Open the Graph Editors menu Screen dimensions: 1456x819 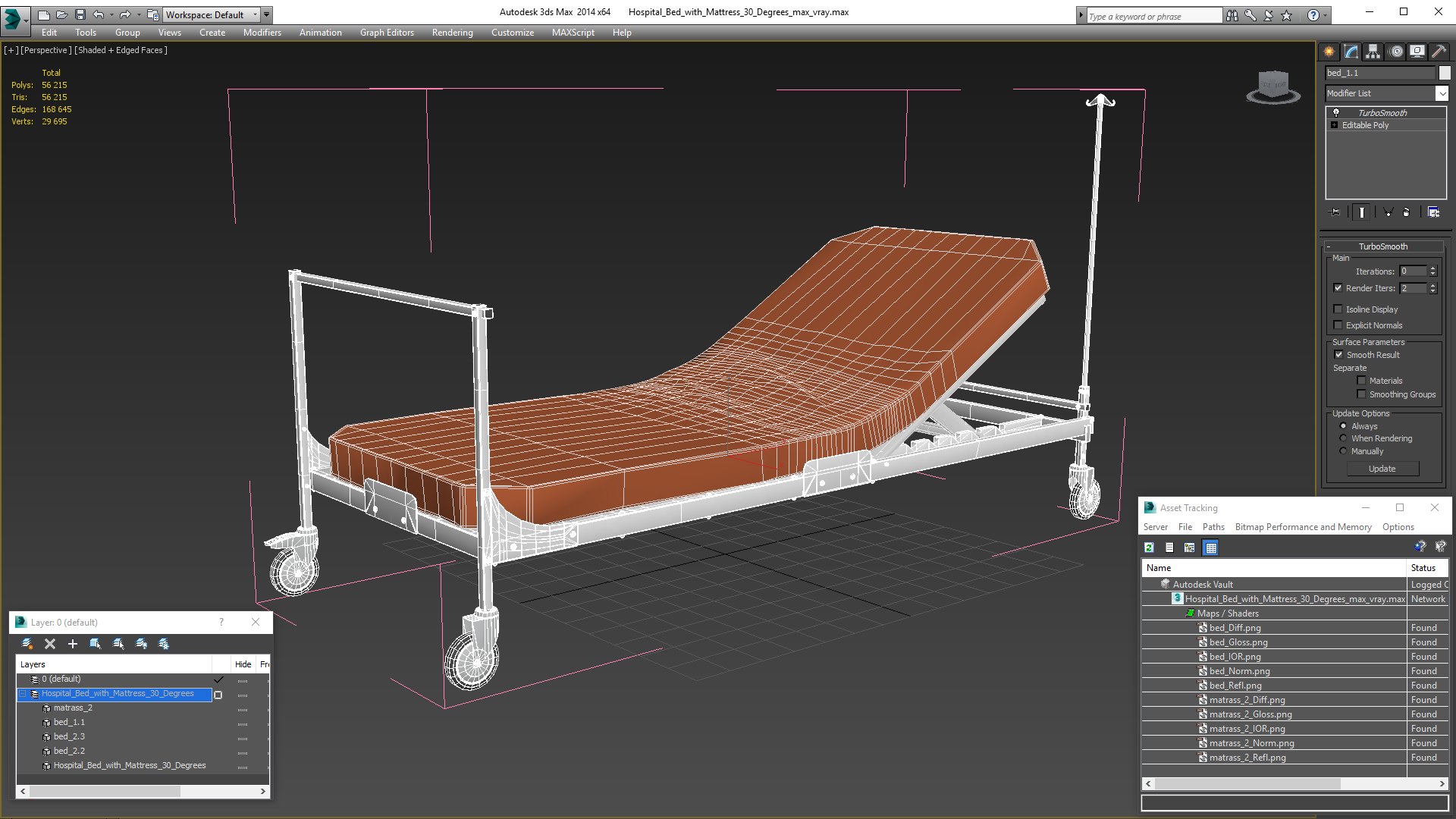tap(387, 33)
